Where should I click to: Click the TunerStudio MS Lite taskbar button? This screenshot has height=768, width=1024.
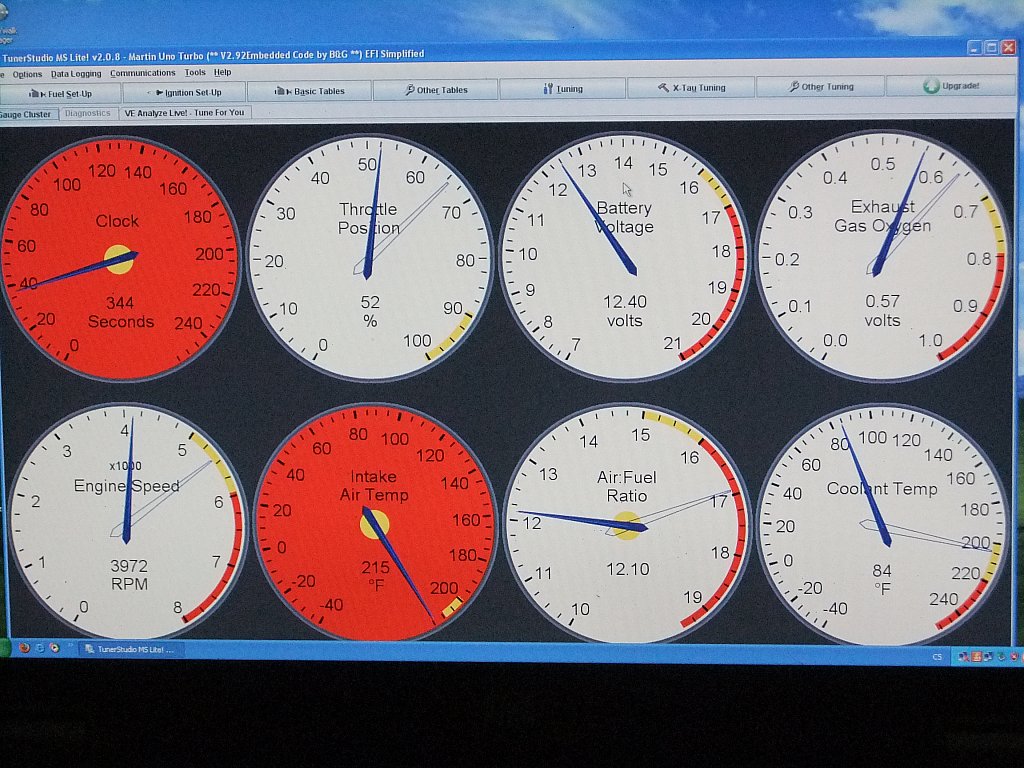click(x=130, y=649)
